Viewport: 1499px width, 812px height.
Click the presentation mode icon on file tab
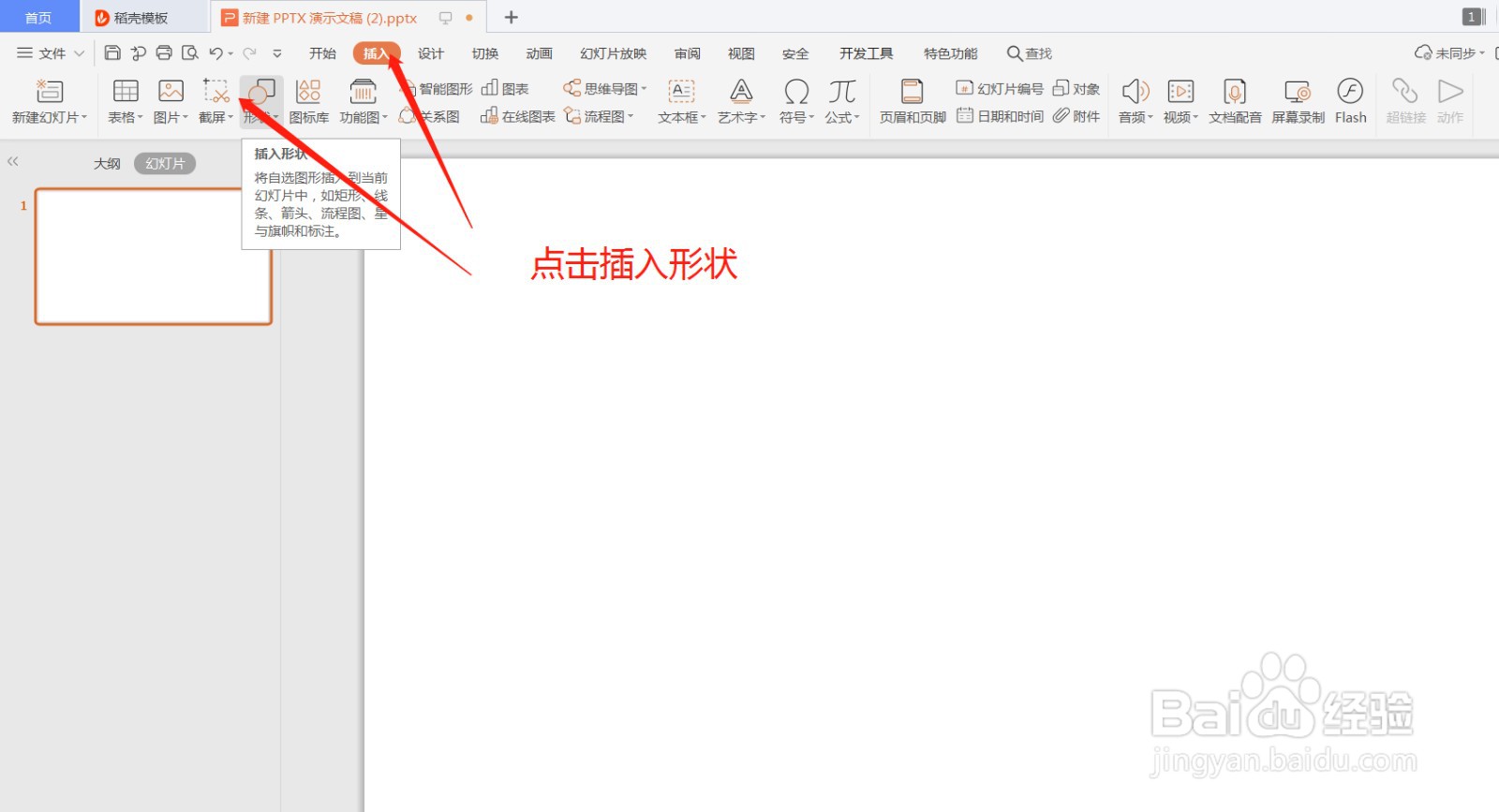click(x=446, y=18)
